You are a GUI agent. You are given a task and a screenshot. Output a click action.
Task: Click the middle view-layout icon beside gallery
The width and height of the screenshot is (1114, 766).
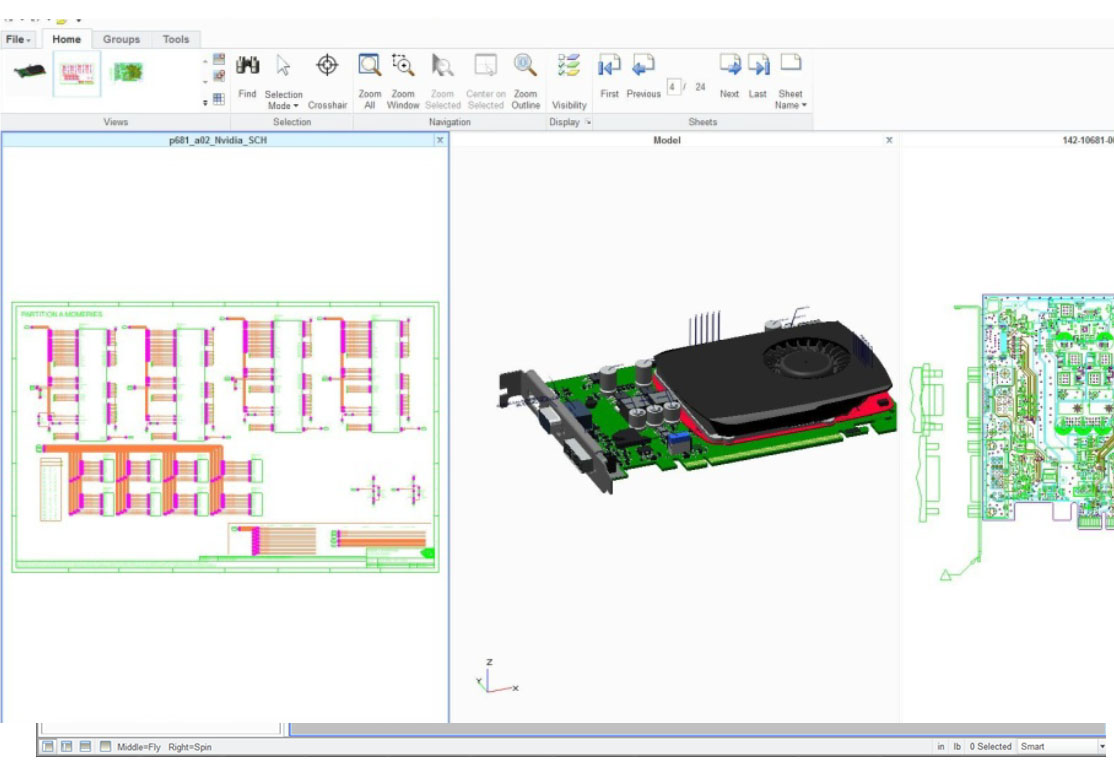tap(219, 76)
